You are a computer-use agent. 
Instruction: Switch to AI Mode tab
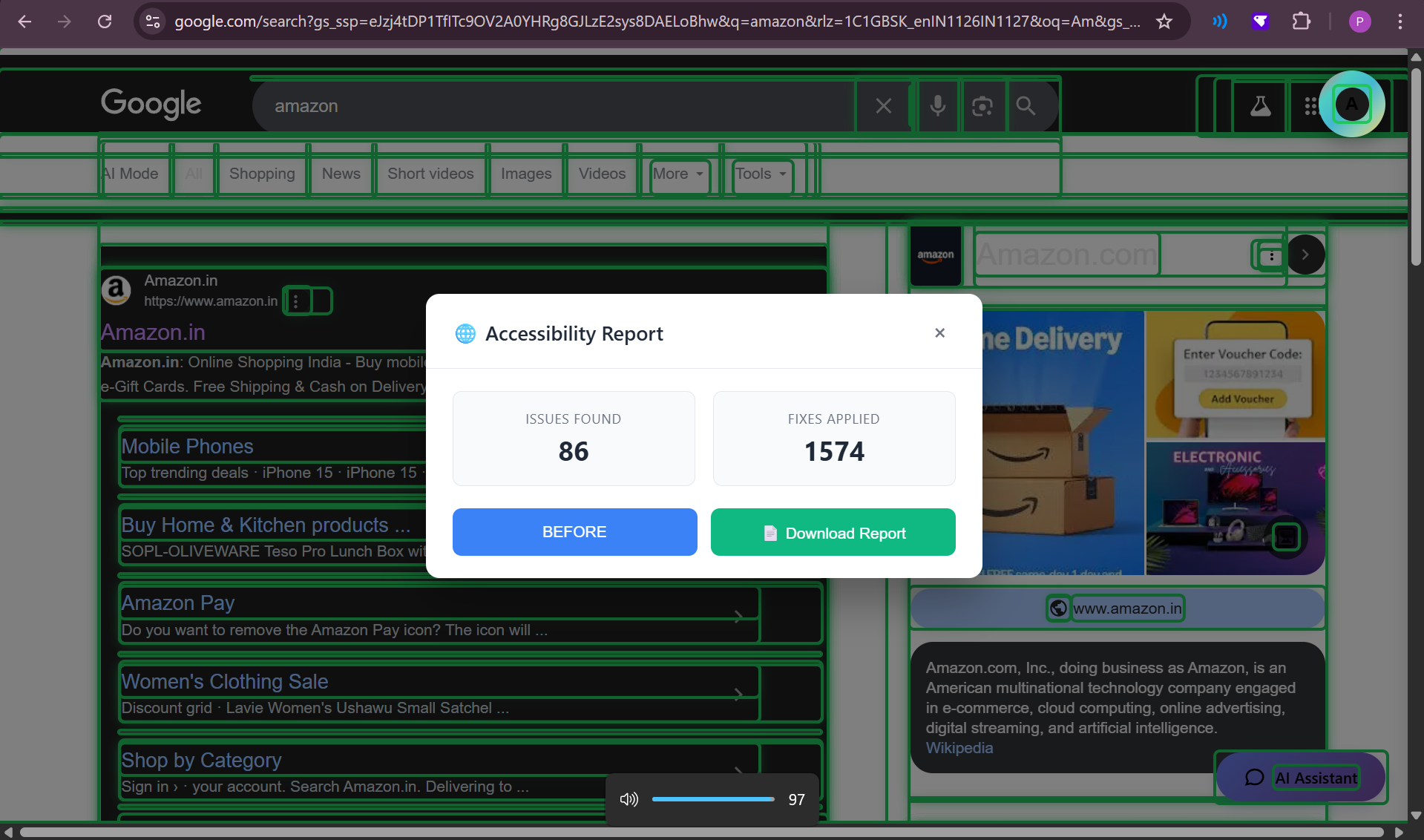pos(131,174)
